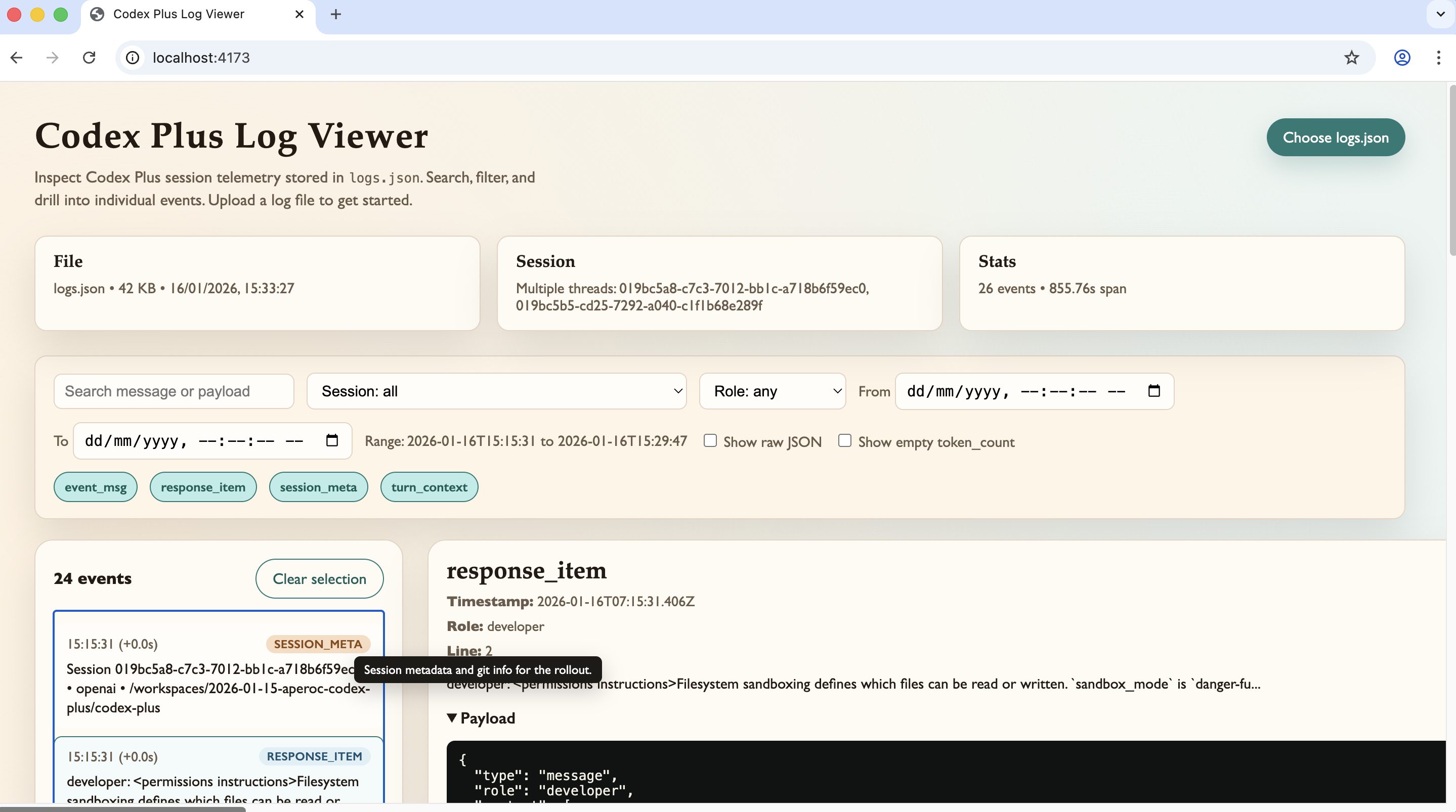This screenshot has height=812, width=1456.
Task: Click the site info icon in address bar
Action: (132, 58)
